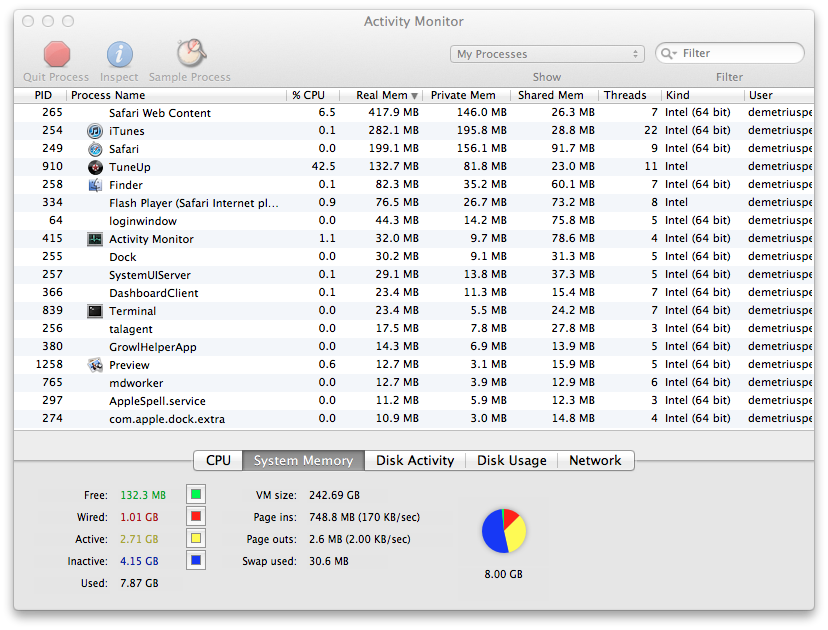Viewport: 828px width, 630px height.
Task: Select the System Memory tab
Action: click(304, 460)
